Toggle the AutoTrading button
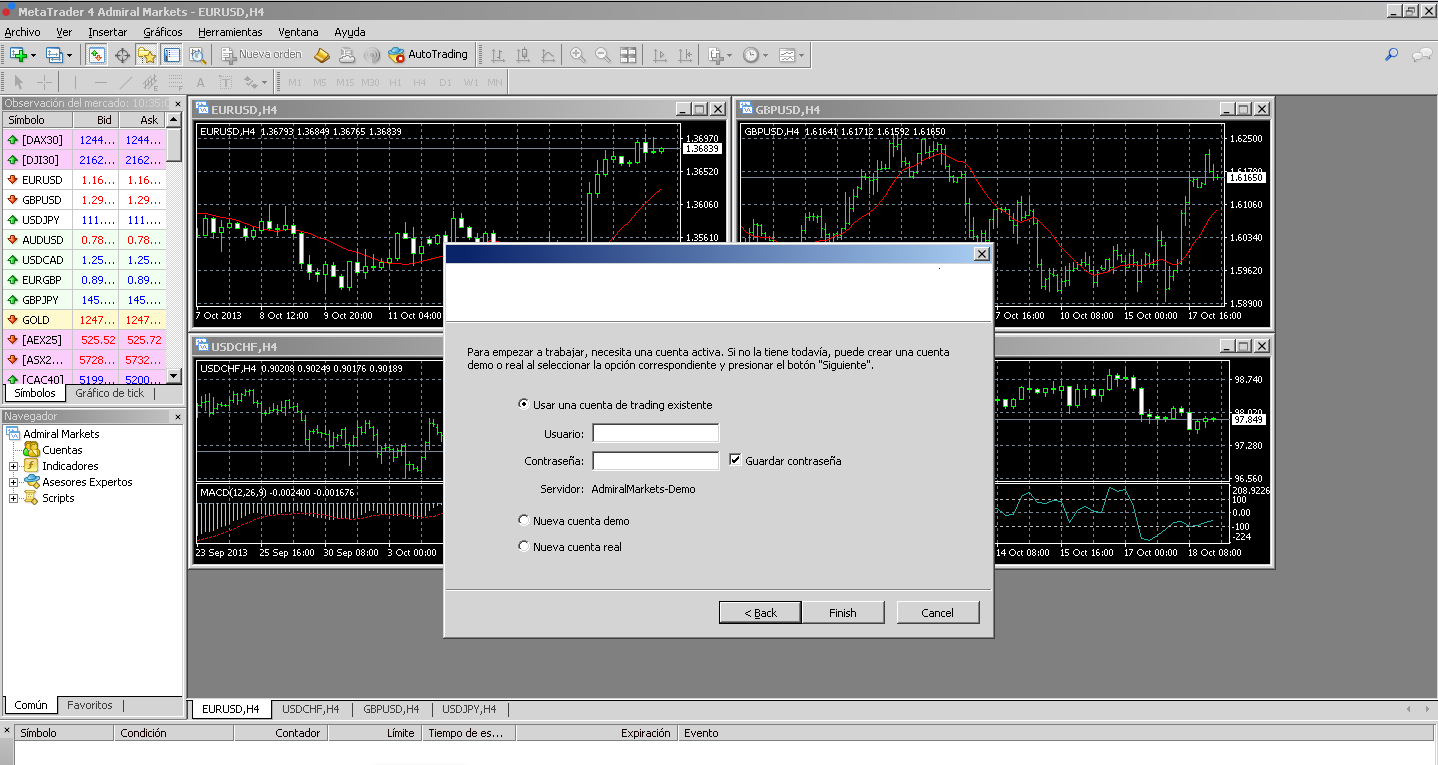 [428, 55]
